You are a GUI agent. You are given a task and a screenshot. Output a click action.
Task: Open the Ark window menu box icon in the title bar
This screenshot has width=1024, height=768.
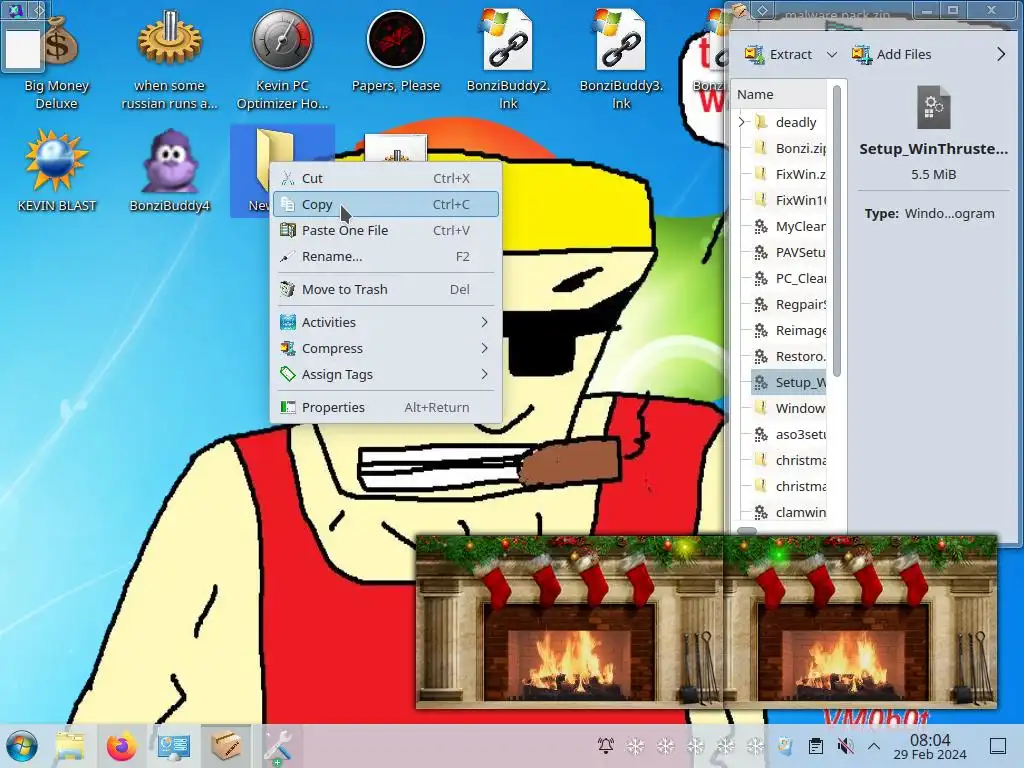(x=739, y=10)
